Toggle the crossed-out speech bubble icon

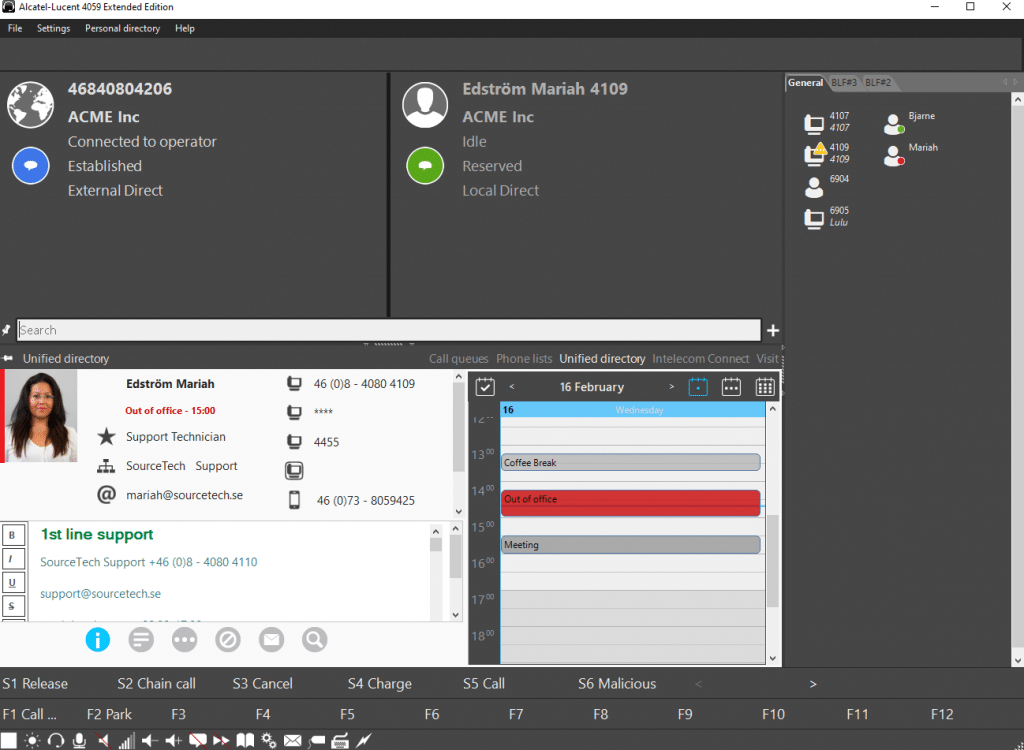point(198,740)
